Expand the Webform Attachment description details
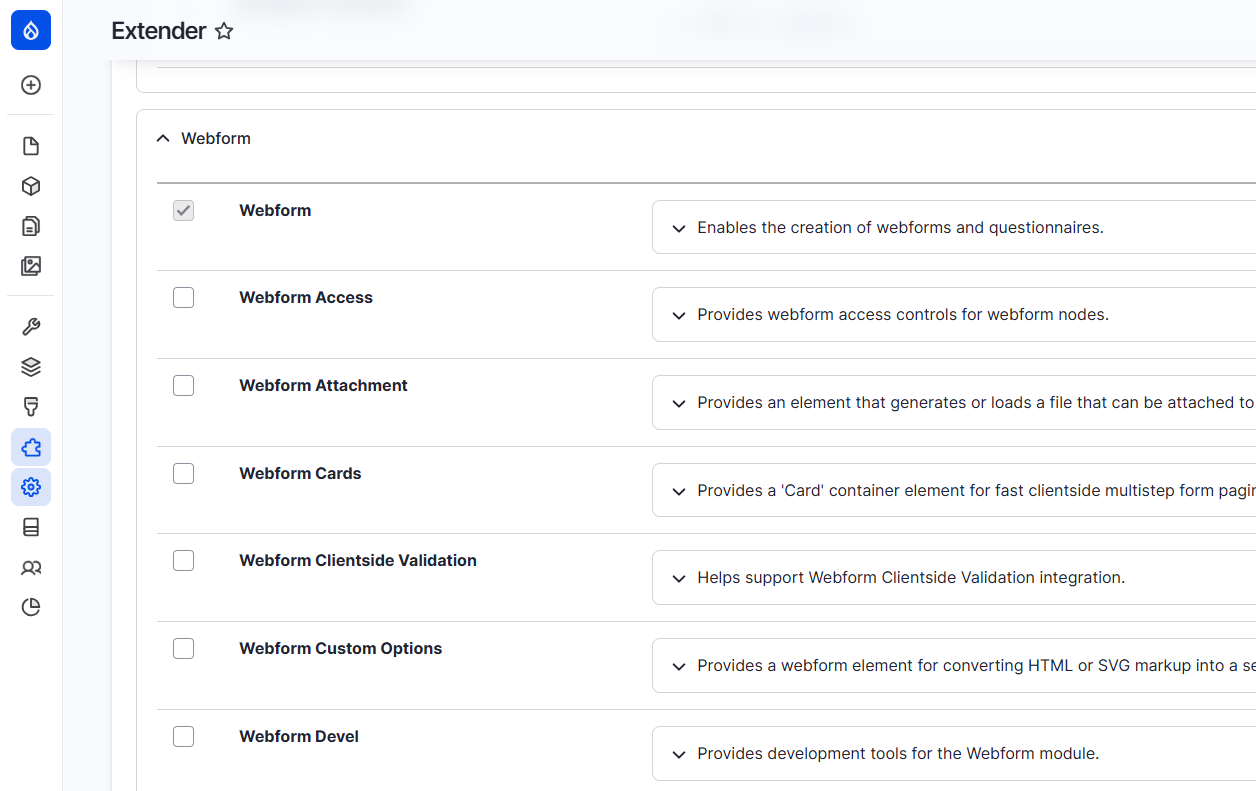Screen dimensions: 1256x791 [x=679, y=403]
